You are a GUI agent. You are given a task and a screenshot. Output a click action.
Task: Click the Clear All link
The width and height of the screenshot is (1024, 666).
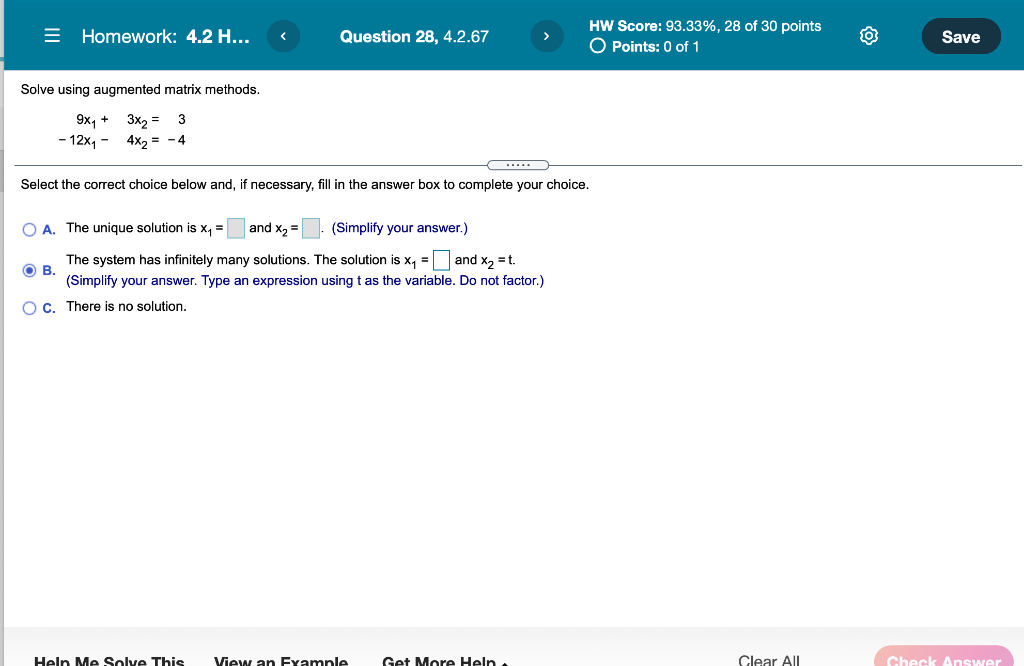point(768,659)
